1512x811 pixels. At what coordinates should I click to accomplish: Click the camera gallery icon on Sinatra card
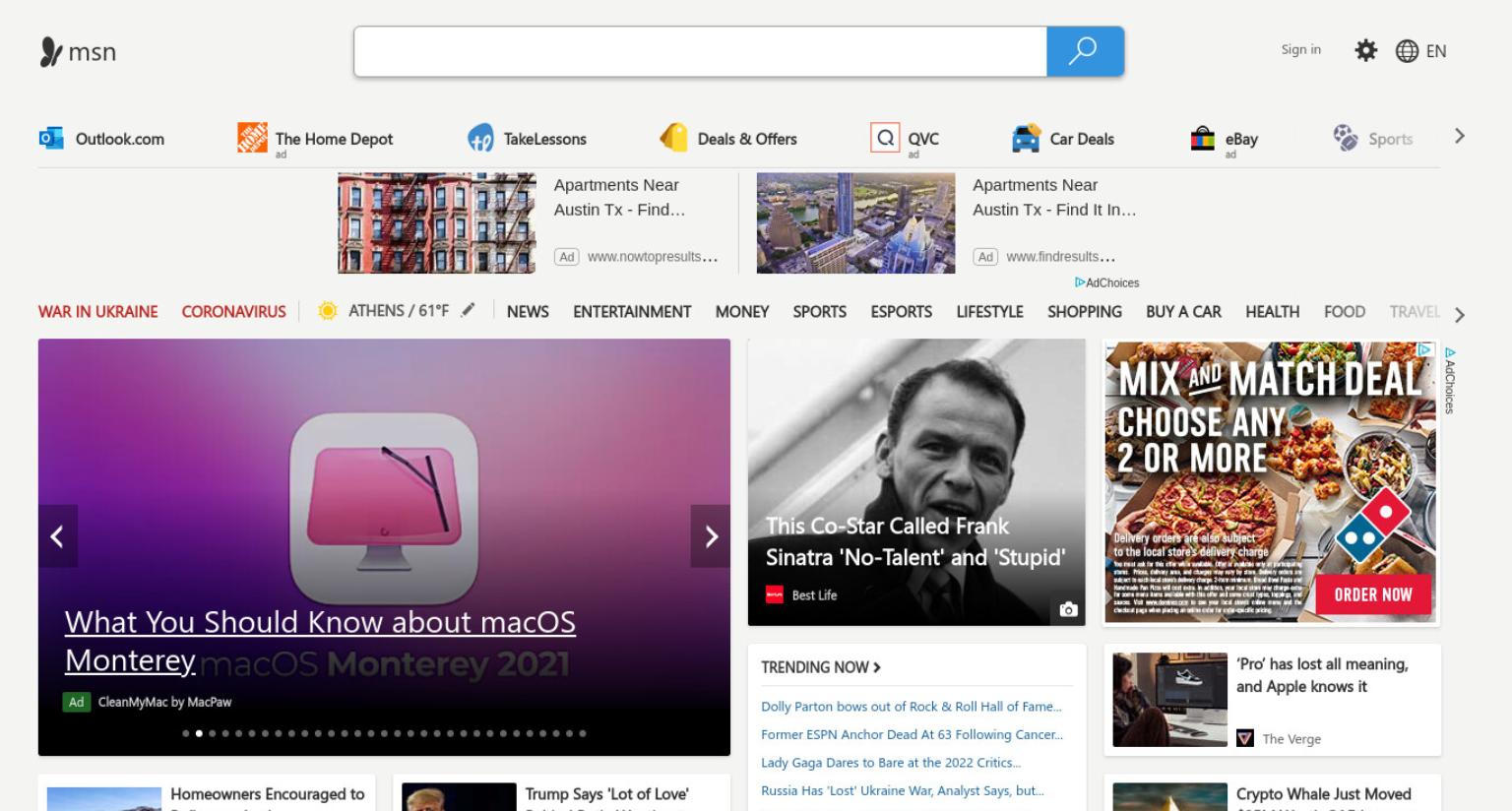pyautogui.click(x=1068, y=609)
